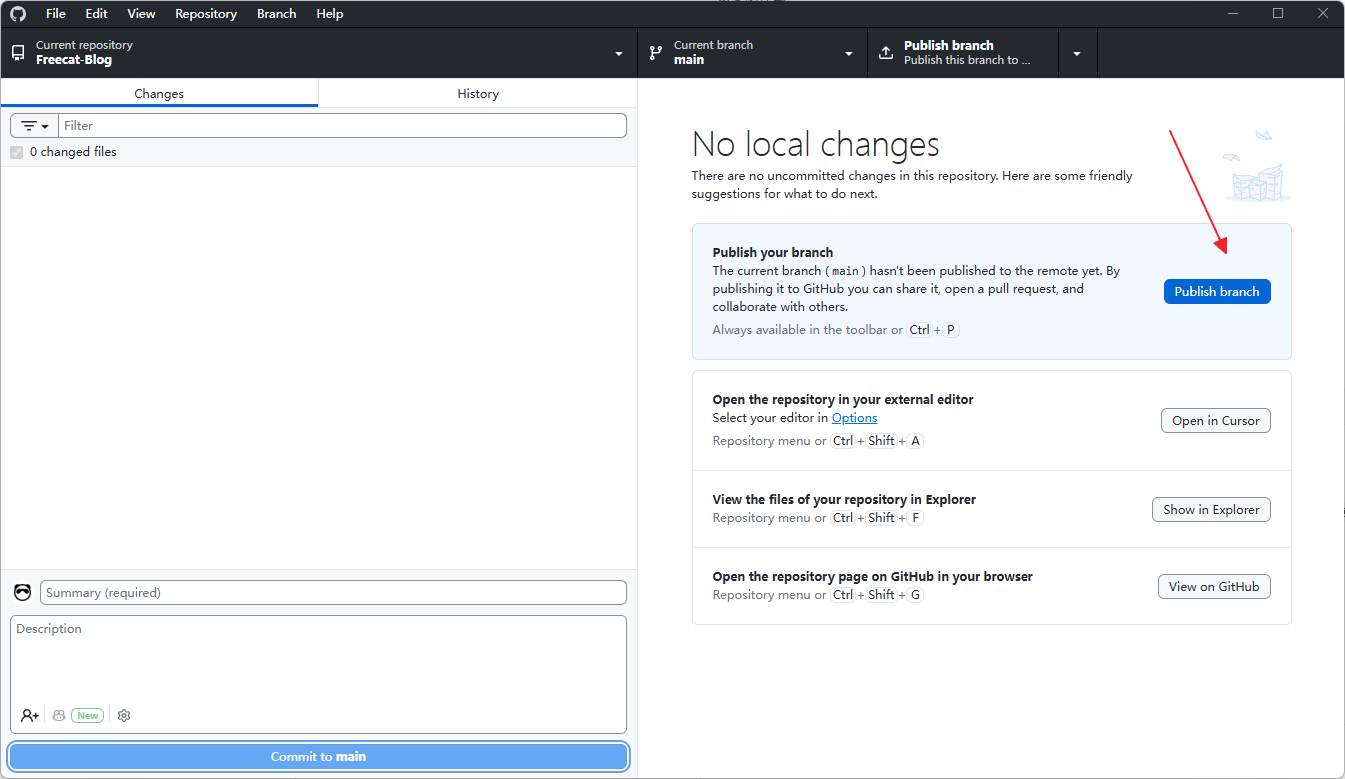Viewport: 1345px width, 779px height.
Task: Open the Current repository Freecat-Blog dropdown
Action: [x=319, y=53]
